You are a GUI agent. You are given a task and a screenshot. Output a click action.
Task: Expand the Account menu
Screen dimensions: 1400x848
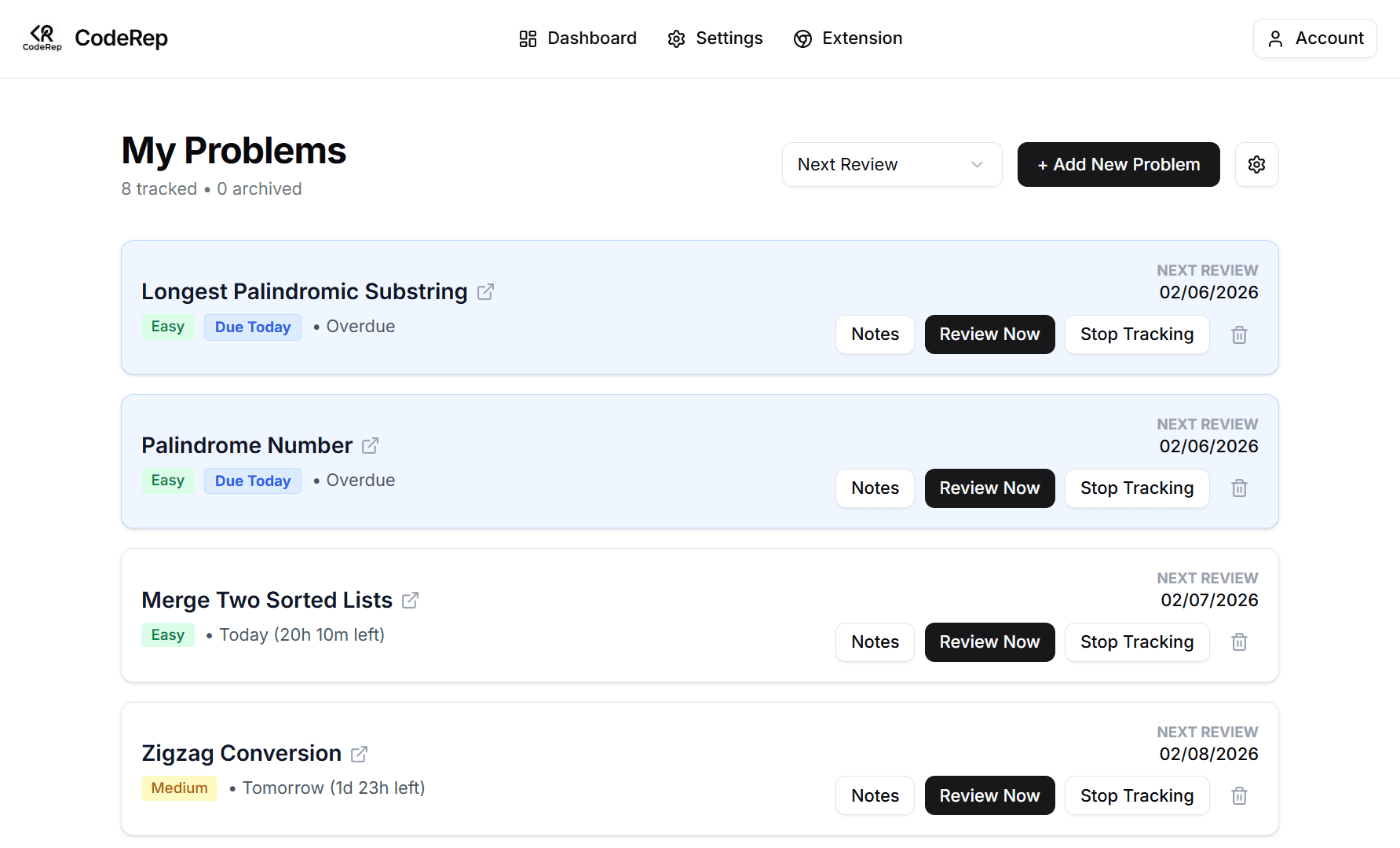click(1314, 38)
